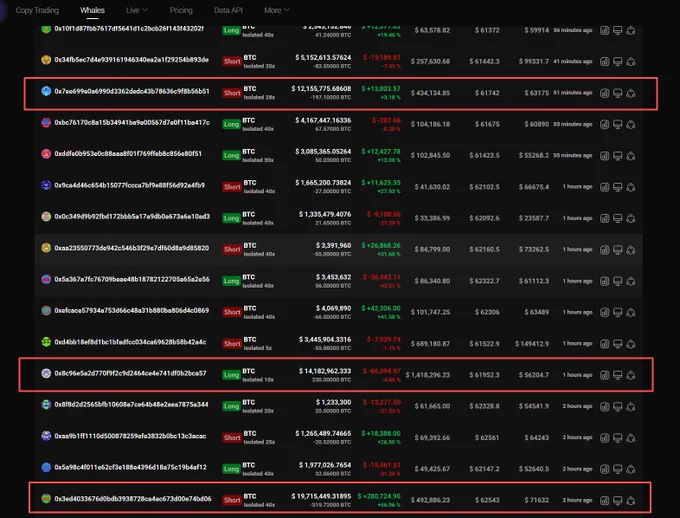Viewport: 680px width, 518px height.
Task: Click monitor icon in 0x9ca4d46c row
Action: [x=618, y=187]
